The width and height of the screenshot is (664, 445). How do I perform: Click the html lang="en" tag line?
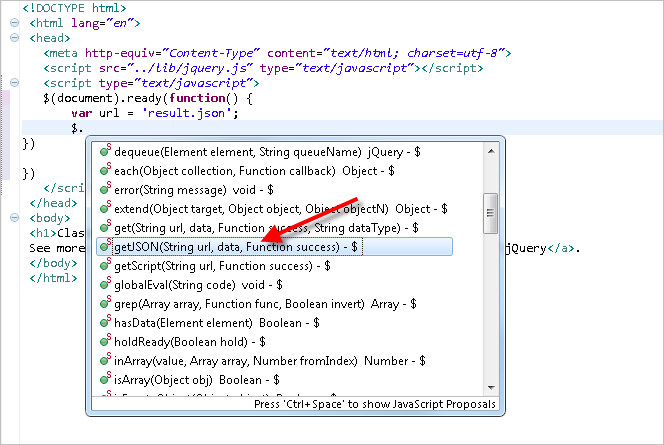(84, 23)
